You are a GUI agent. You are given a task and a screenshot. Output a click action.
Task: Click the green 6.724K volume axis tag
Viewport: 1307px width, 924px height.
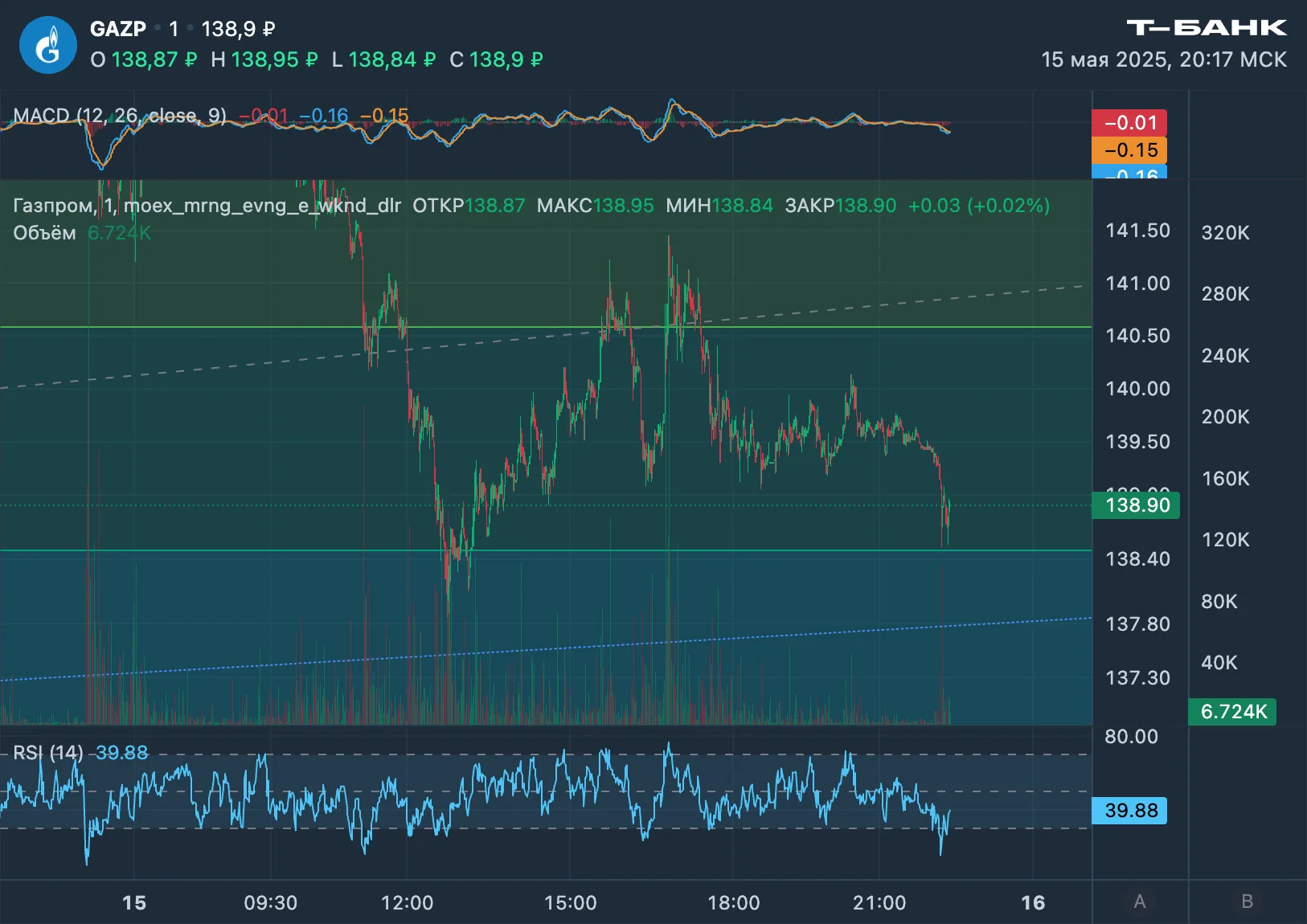pos(1232,712)
